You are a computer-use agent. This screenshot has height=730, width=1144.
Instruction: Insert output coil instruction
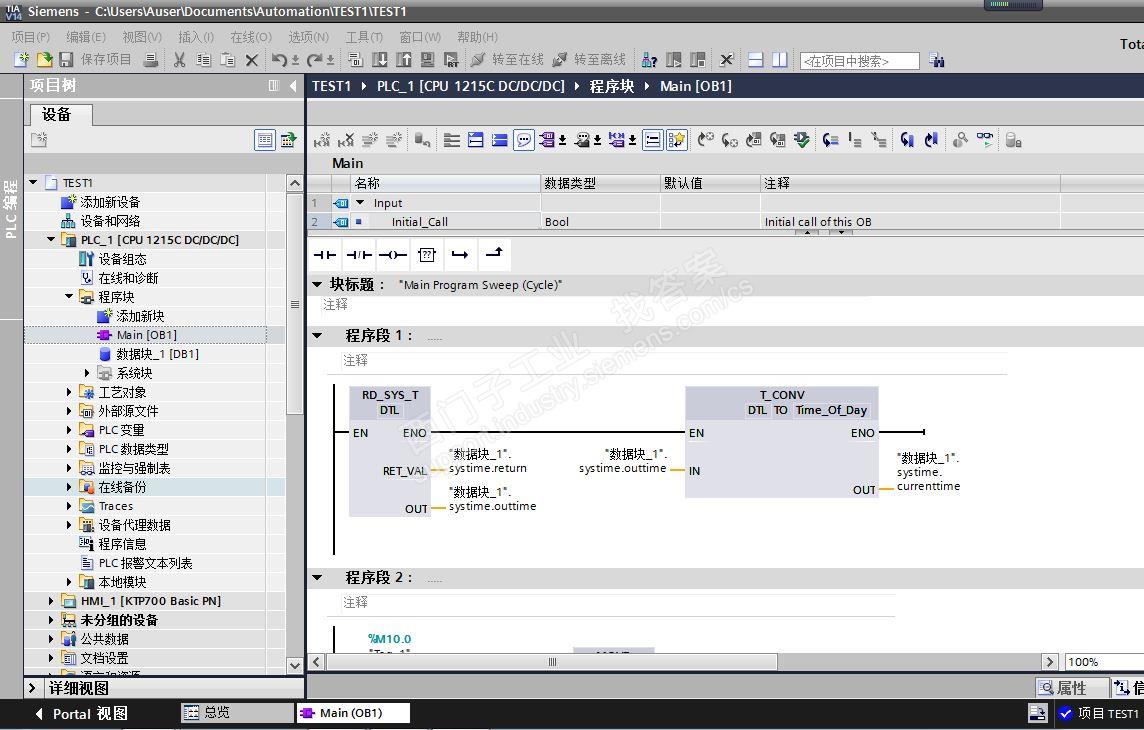click(x=393, y=255)
